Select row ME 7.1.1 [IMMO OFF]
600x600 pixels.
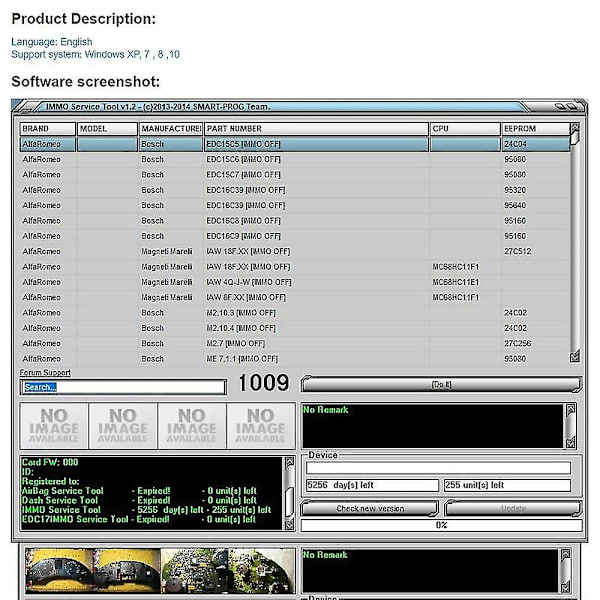[295, 359]
